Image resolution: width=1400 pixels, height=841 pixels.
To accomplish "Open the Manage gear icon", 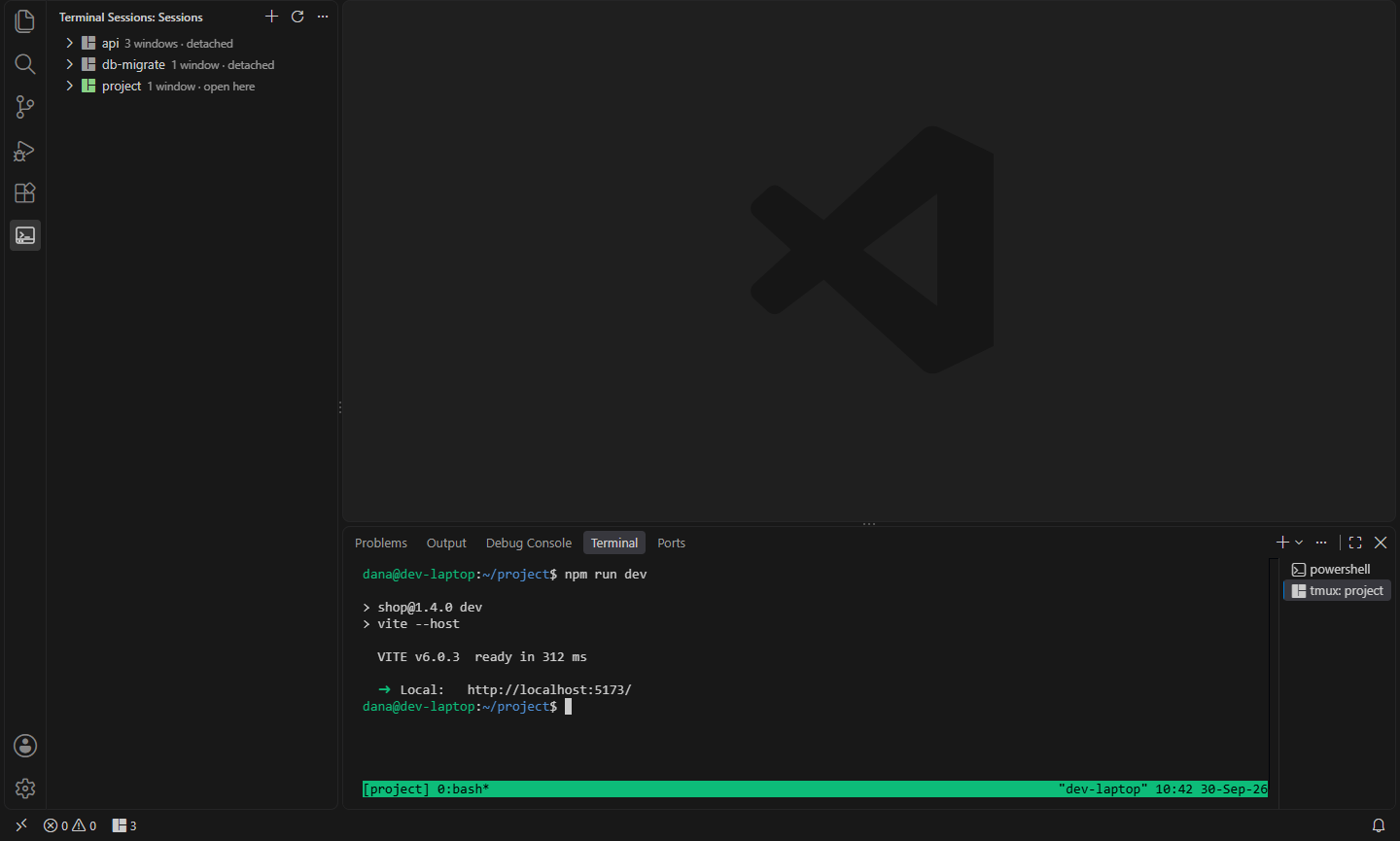I will pos(25,788).
